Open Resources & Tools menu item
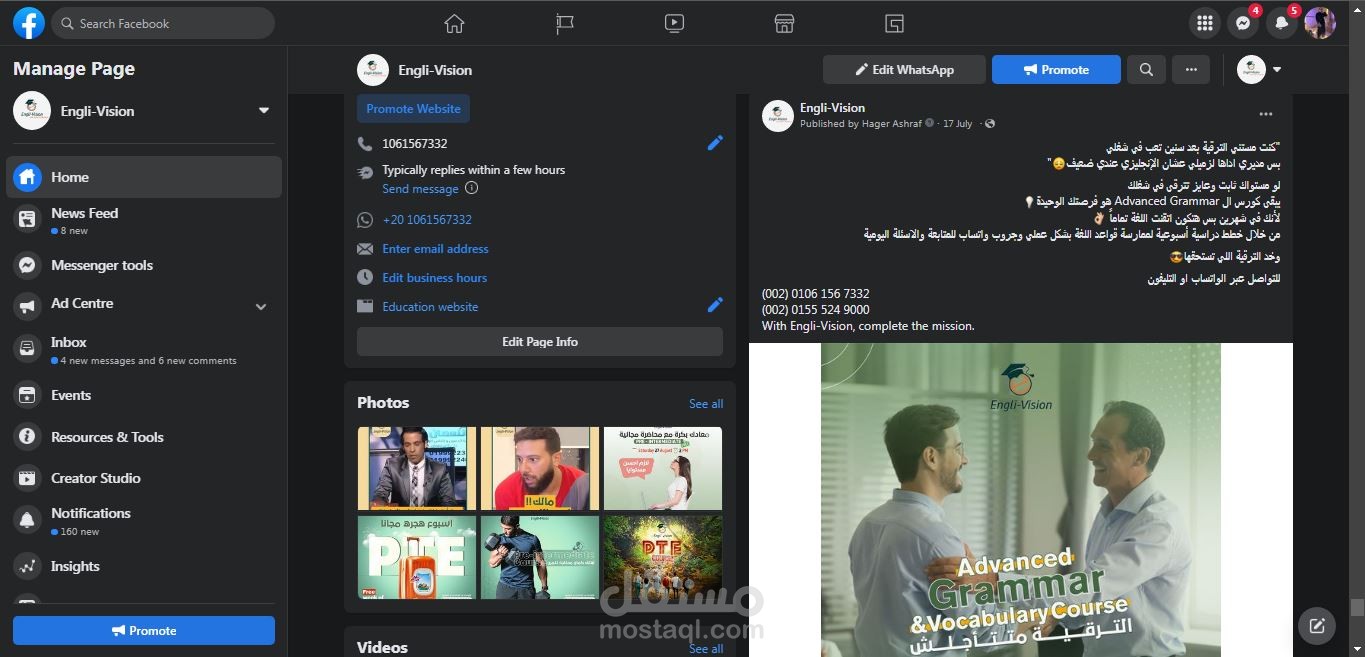Image resolution: width=1365 pixels, height=657 pixels. point(144,437)
